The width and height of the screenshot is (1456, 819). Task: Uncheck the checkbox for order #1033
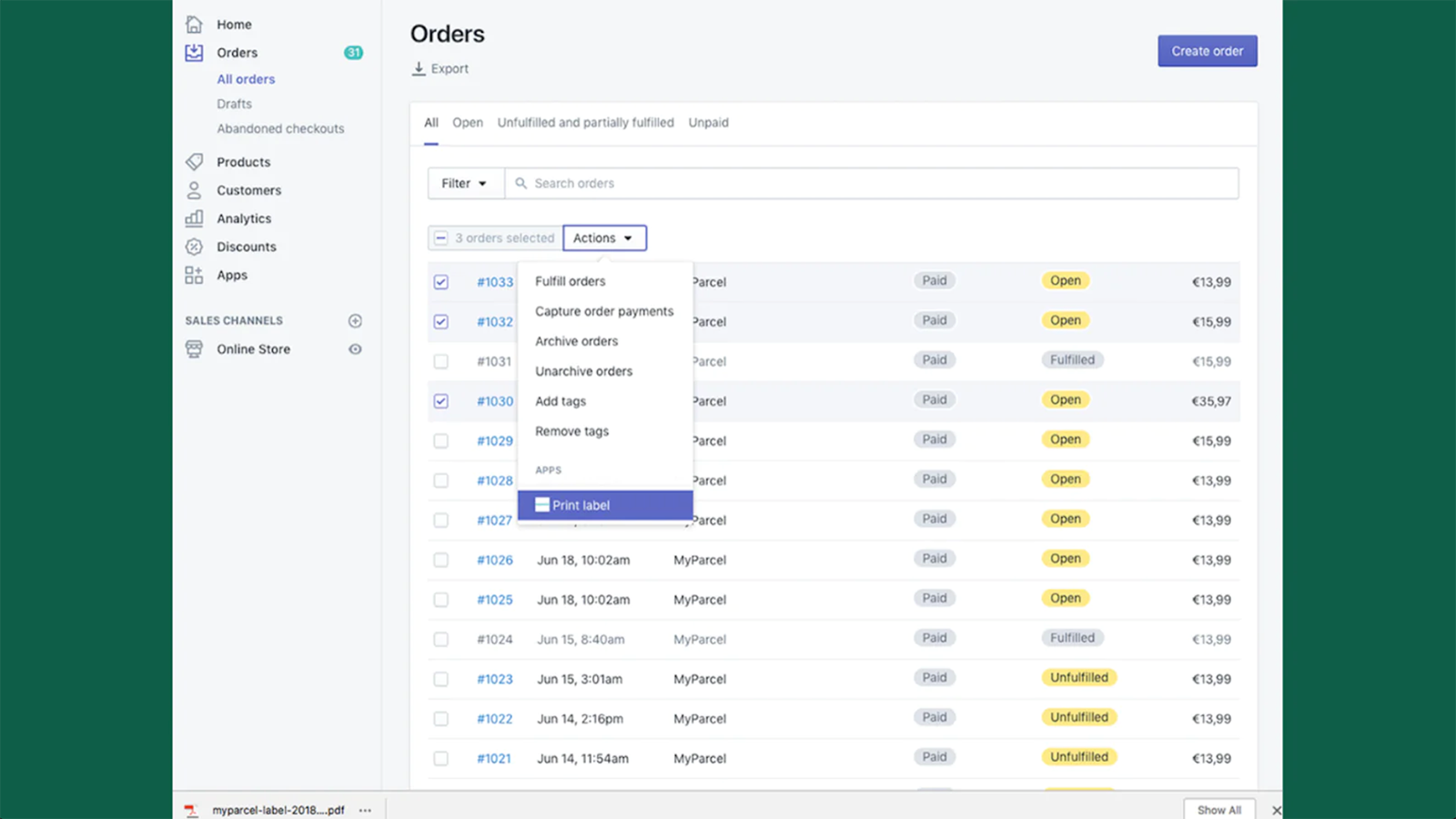[x=441, y=282]
